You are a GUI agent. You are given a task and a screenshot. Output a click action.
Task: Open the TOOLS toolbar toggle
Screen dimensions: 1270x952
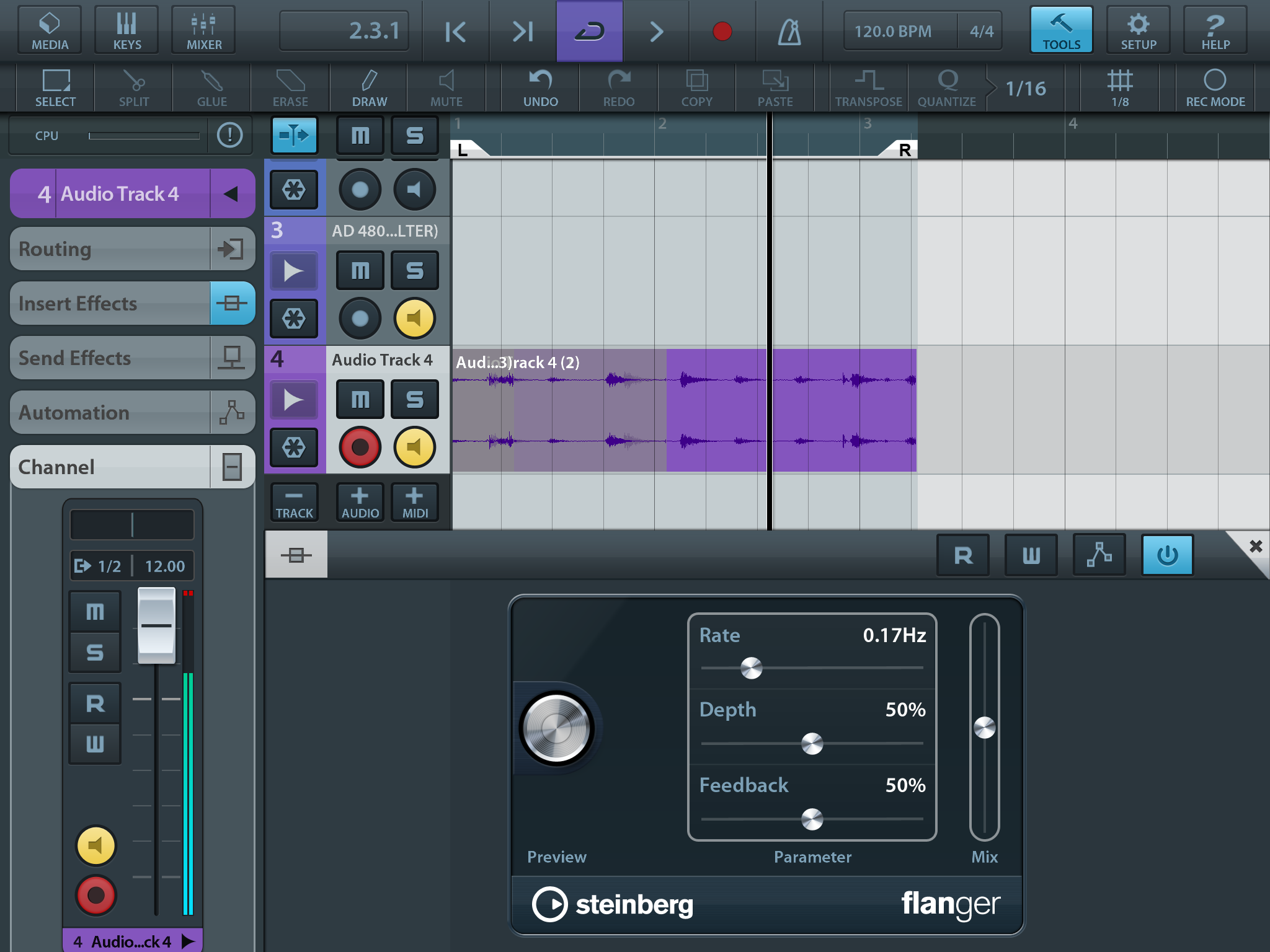[1061, 30]
